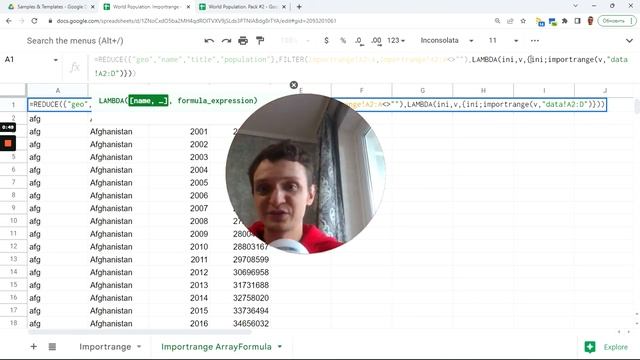This screenshot has width=640, height=360.
Task: Click the redo arrow in toolbar
Action: coord(226,40)
